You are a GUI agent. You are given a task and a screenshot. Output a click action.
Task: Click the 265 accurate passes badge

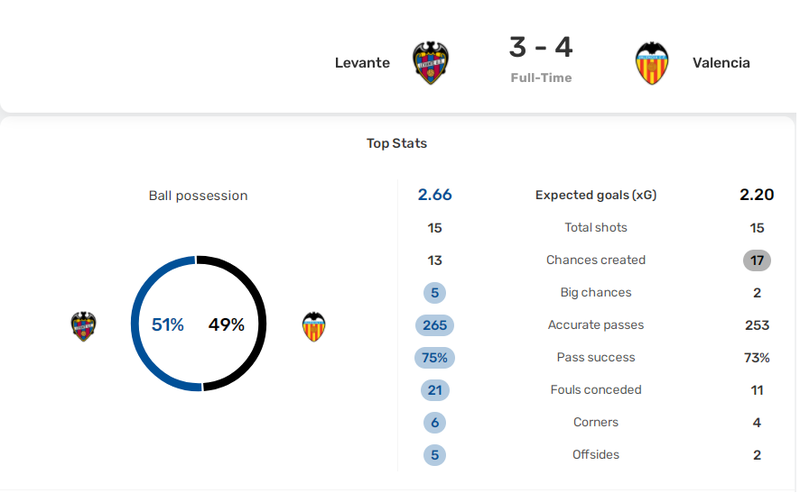point(435,325)
